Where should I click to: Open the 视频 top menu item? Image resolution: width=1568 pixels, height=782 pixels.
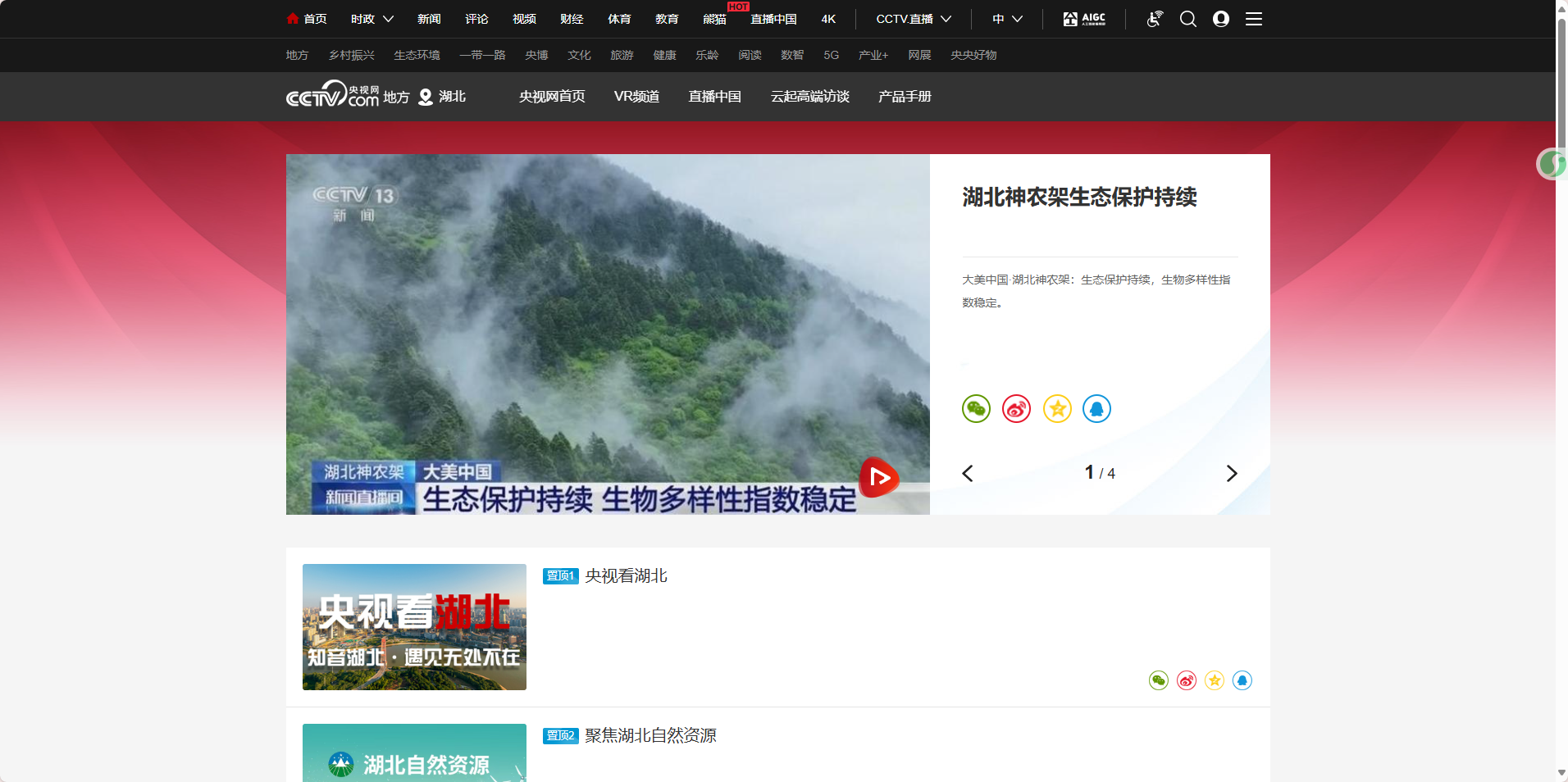pyautogui.click(x=524, y=19)
